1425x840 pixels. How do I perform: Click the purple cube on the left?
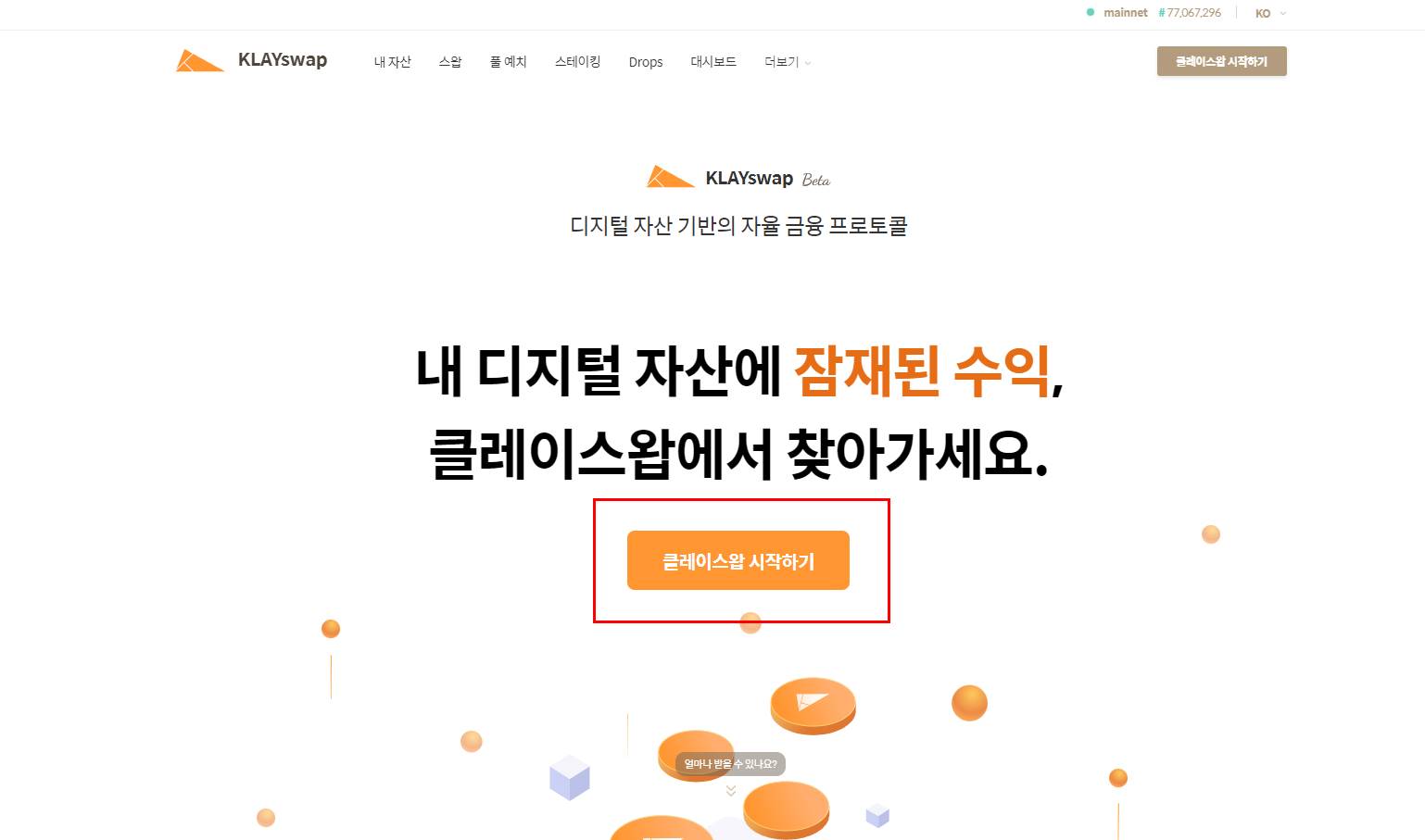click(x=570, y=777)
